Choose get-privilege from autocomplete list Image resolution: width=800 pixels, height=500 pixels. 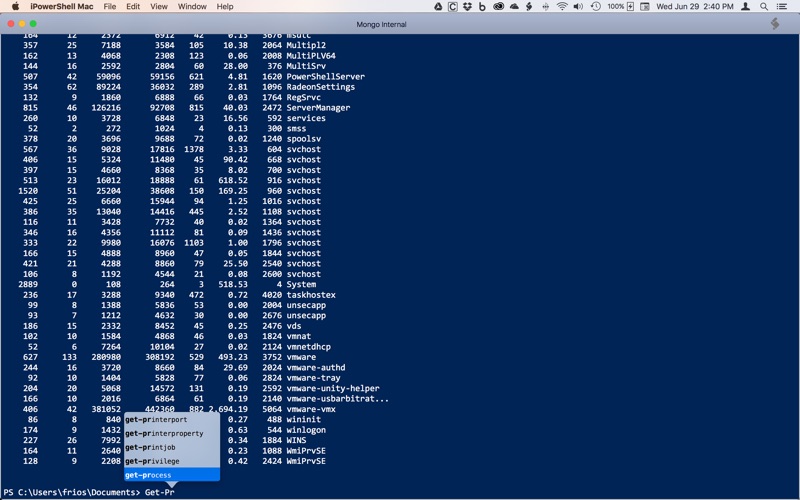[170, 461]
